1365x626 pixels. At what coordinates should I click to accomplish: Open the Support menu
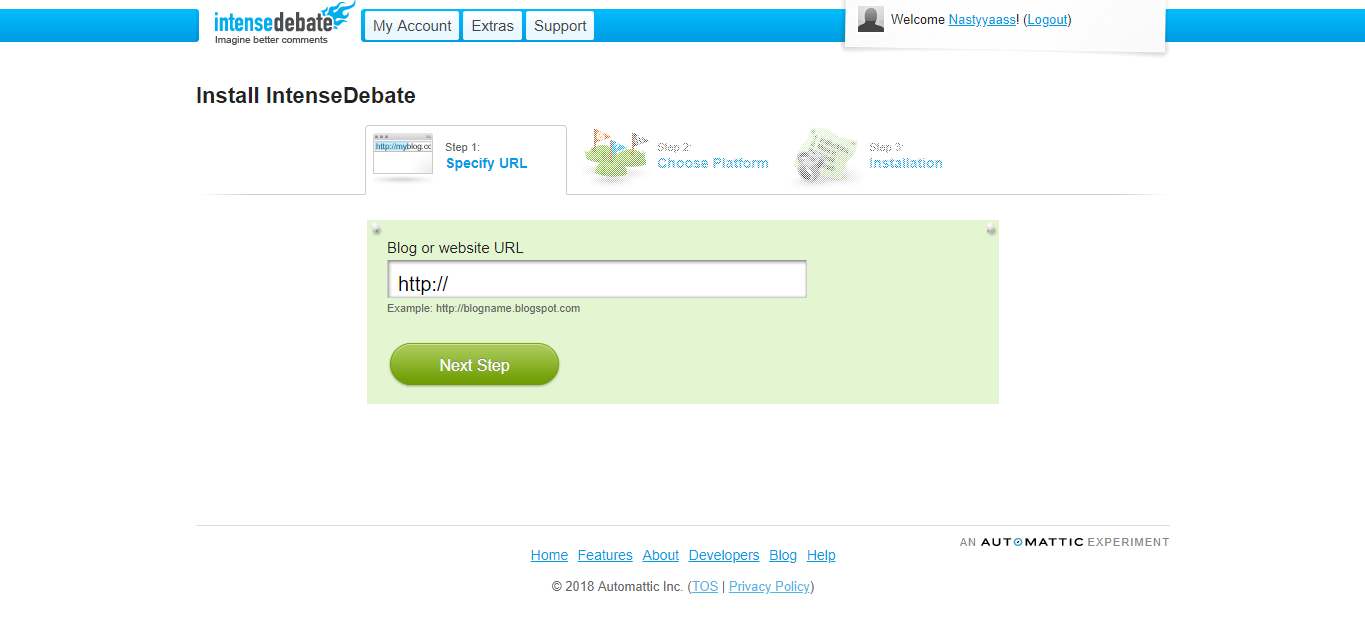(560, 26)
